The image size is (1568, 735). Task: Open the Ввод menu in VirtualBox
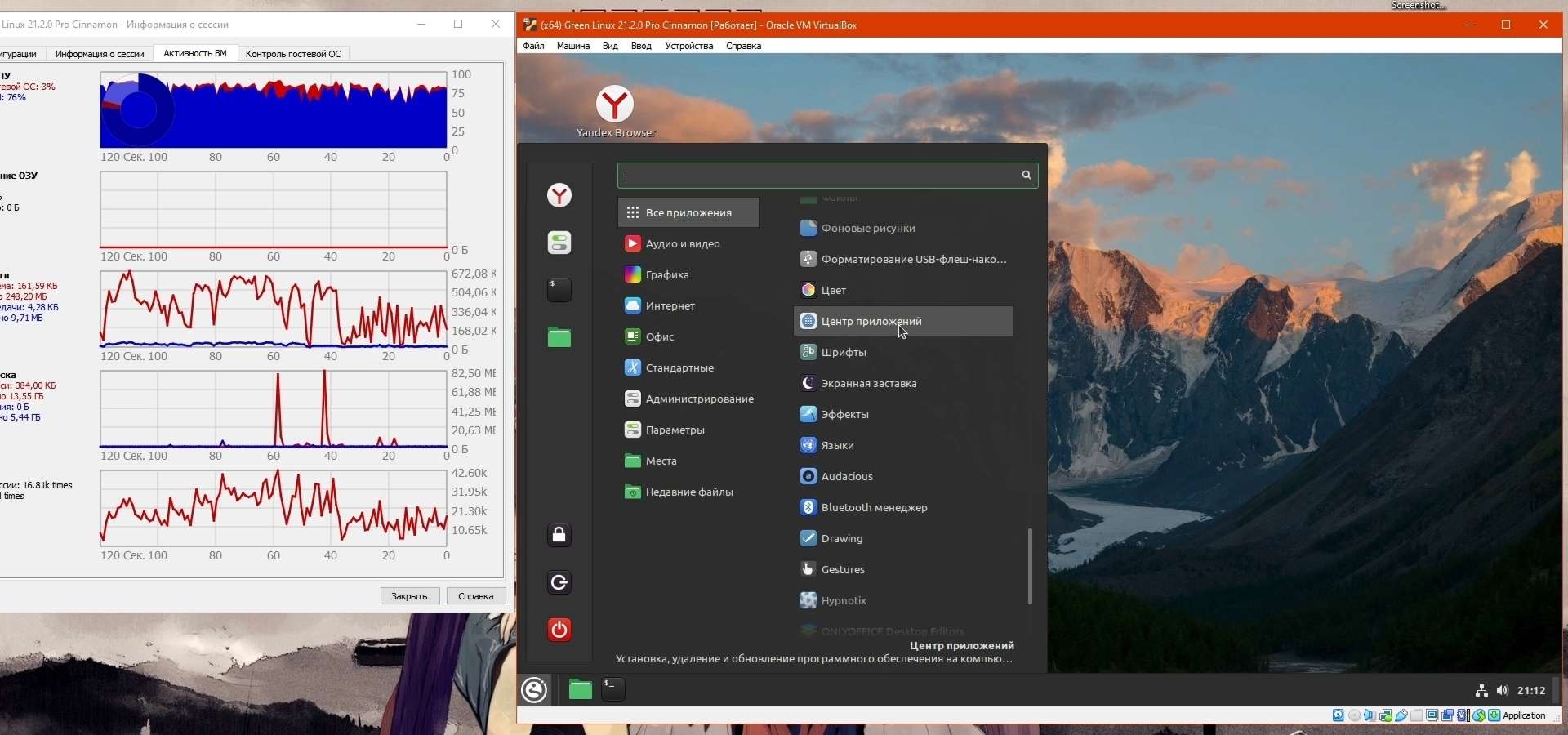click(x=641, y=46)
